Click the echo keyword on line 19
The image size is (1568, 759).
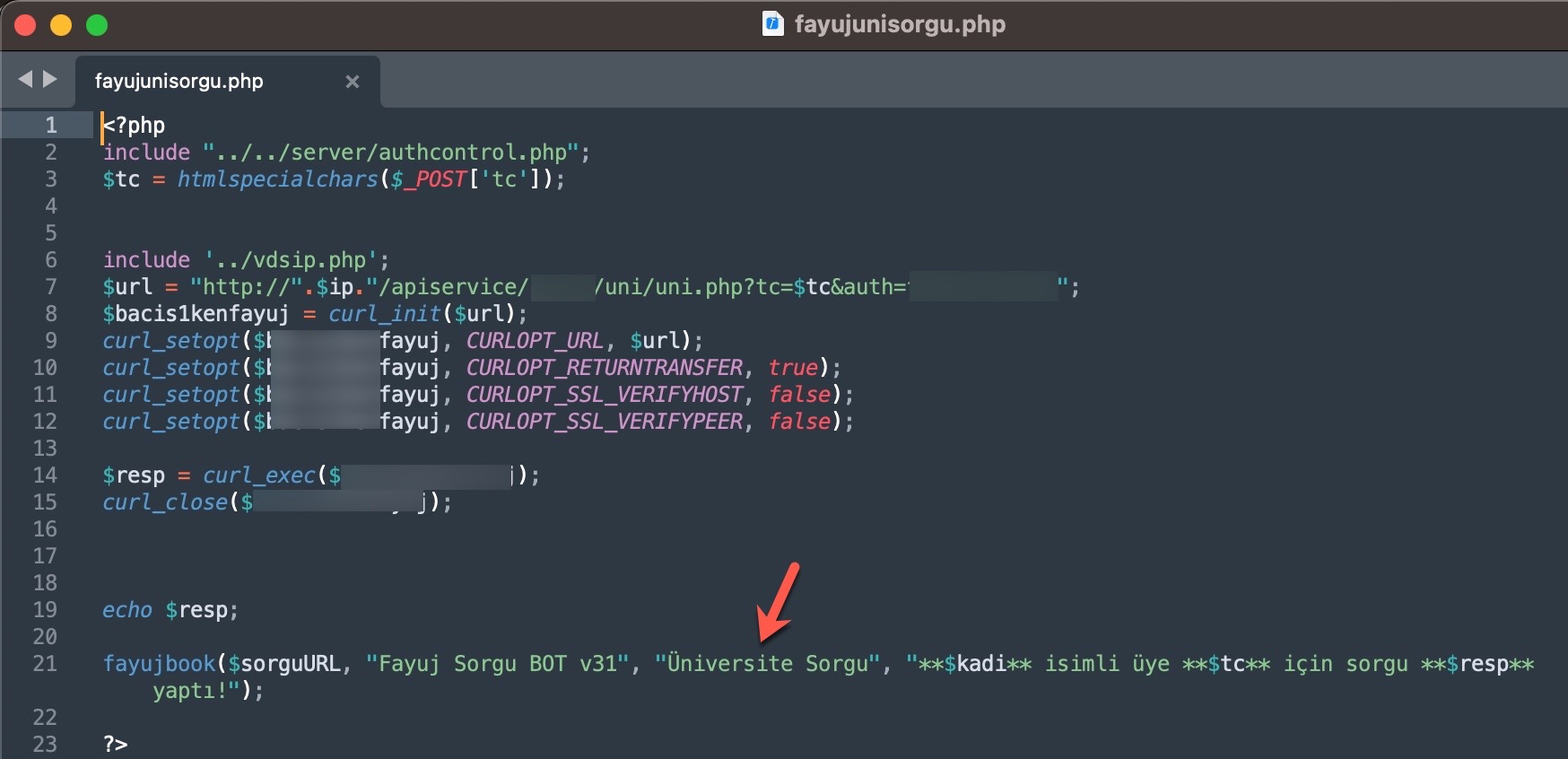pos(127,610)
